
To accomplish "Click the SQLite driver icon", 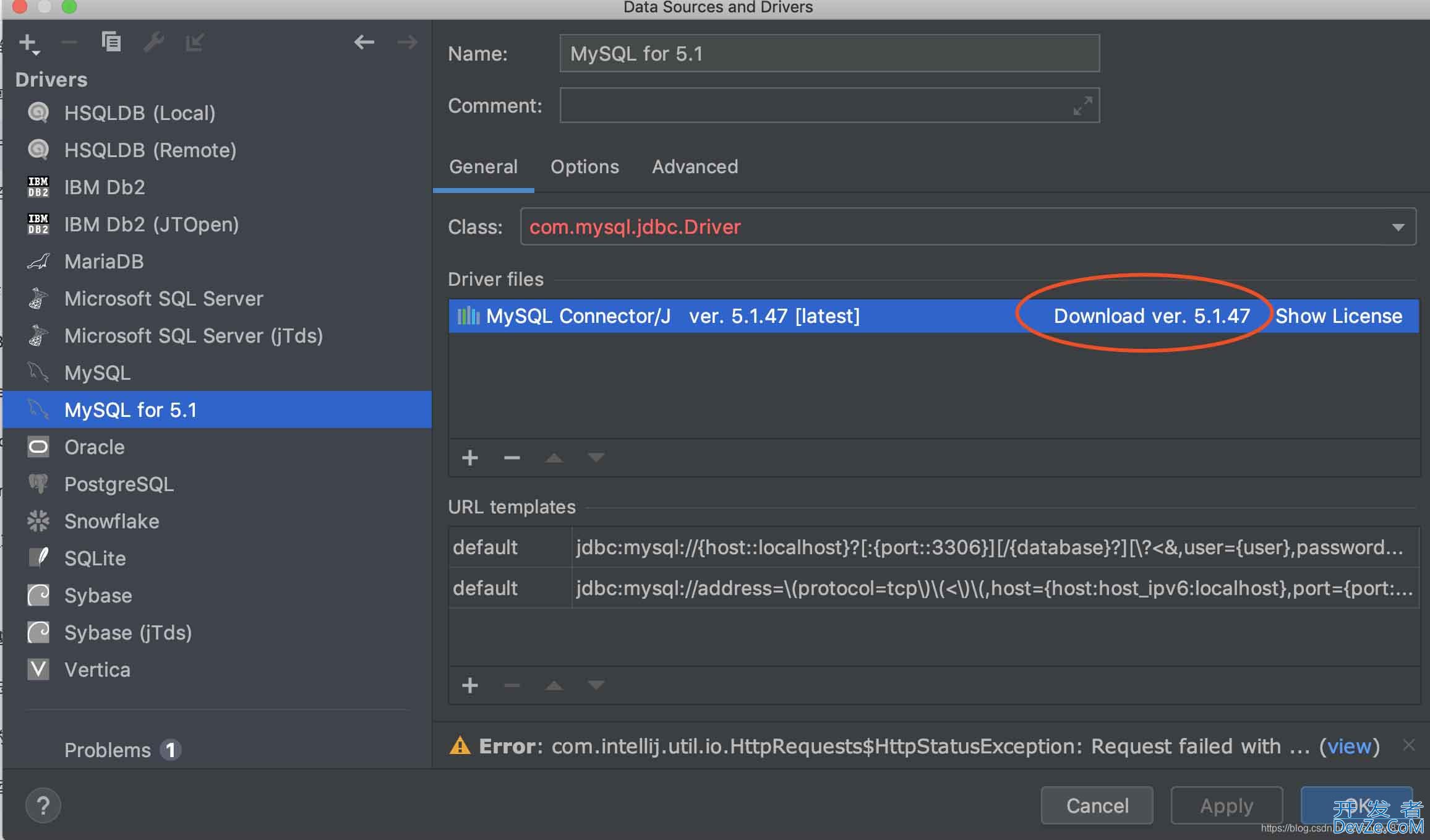I will click(41, 558).
